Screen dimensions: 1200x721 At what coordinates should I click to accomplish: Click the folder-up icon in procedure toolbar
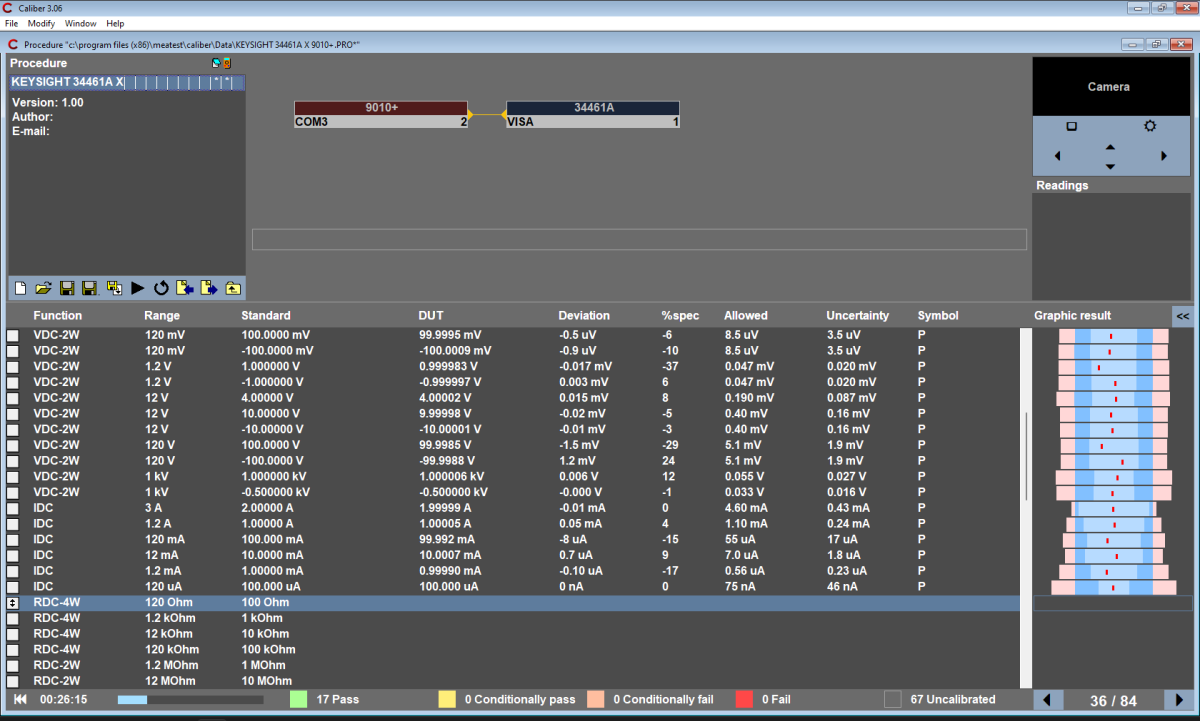tap(232, 288)
